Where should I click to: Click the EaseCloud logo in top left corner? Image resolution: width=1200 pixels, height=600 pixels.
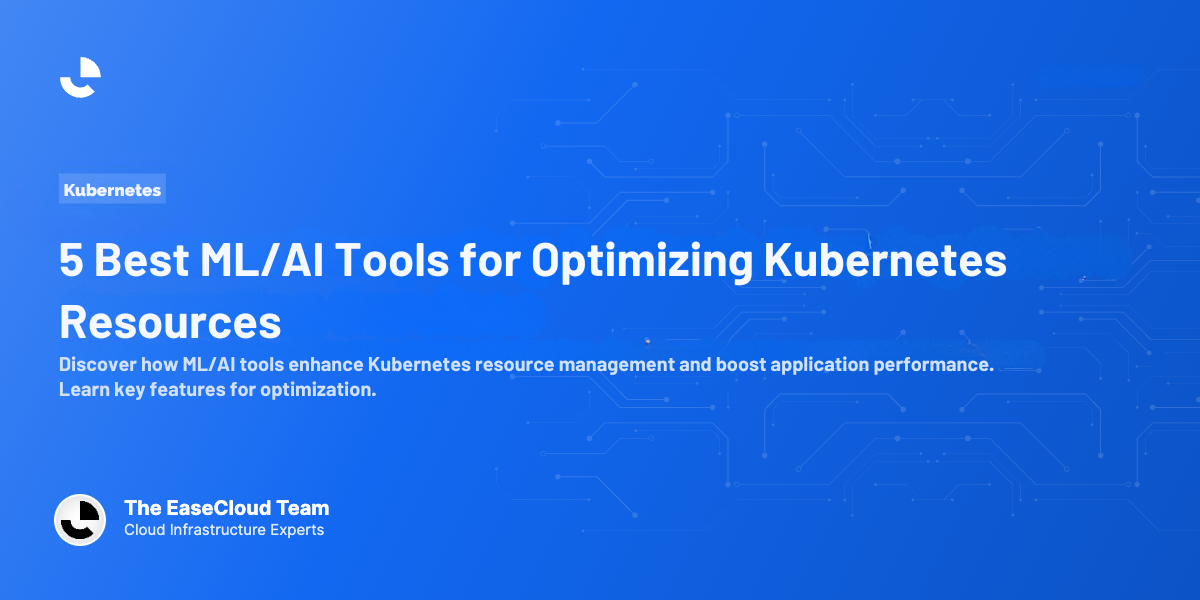click(x=80, y=76)
